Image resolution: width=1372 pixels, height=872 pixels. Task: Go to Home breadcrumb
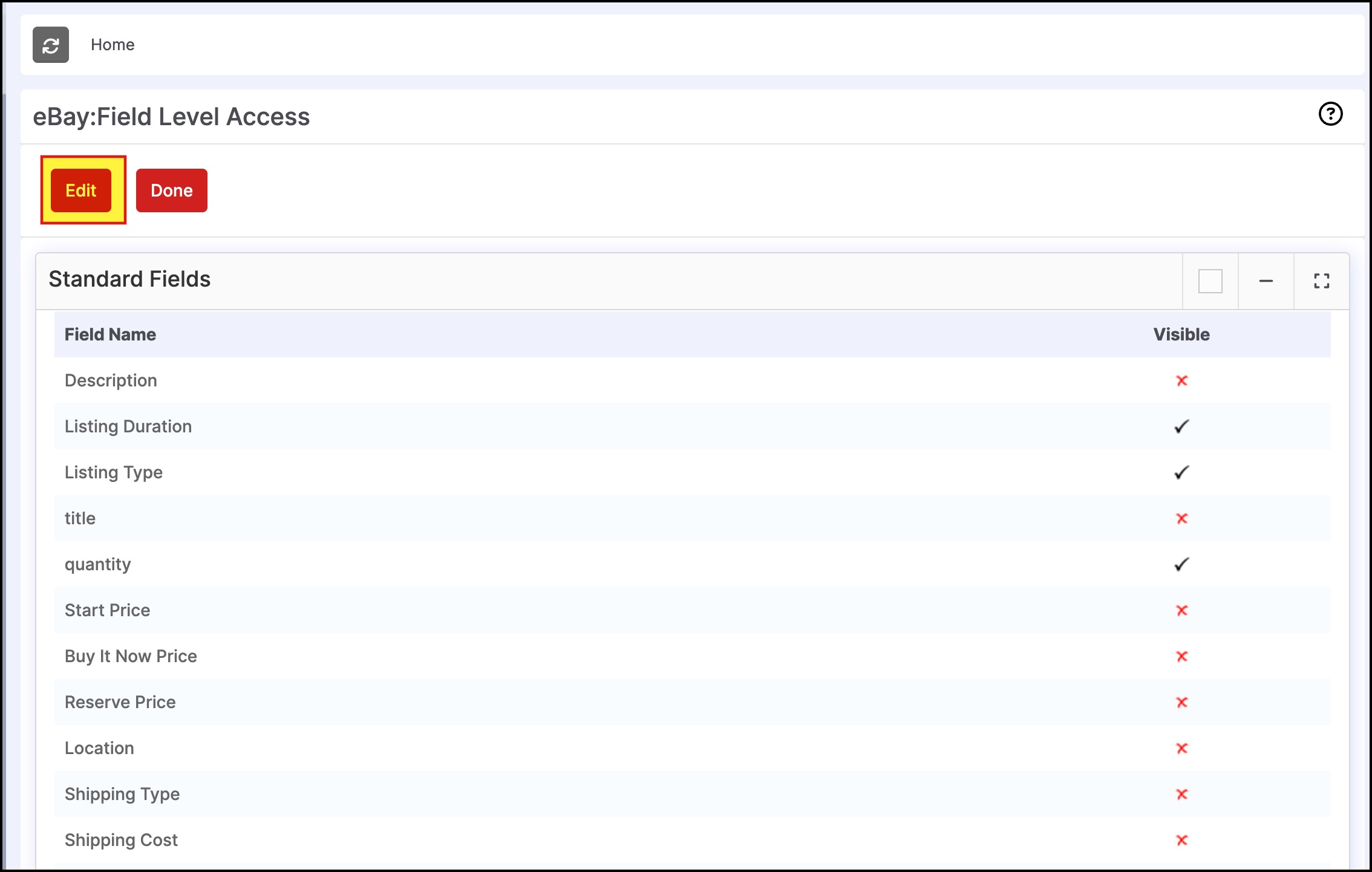click(x=113, y=45)
